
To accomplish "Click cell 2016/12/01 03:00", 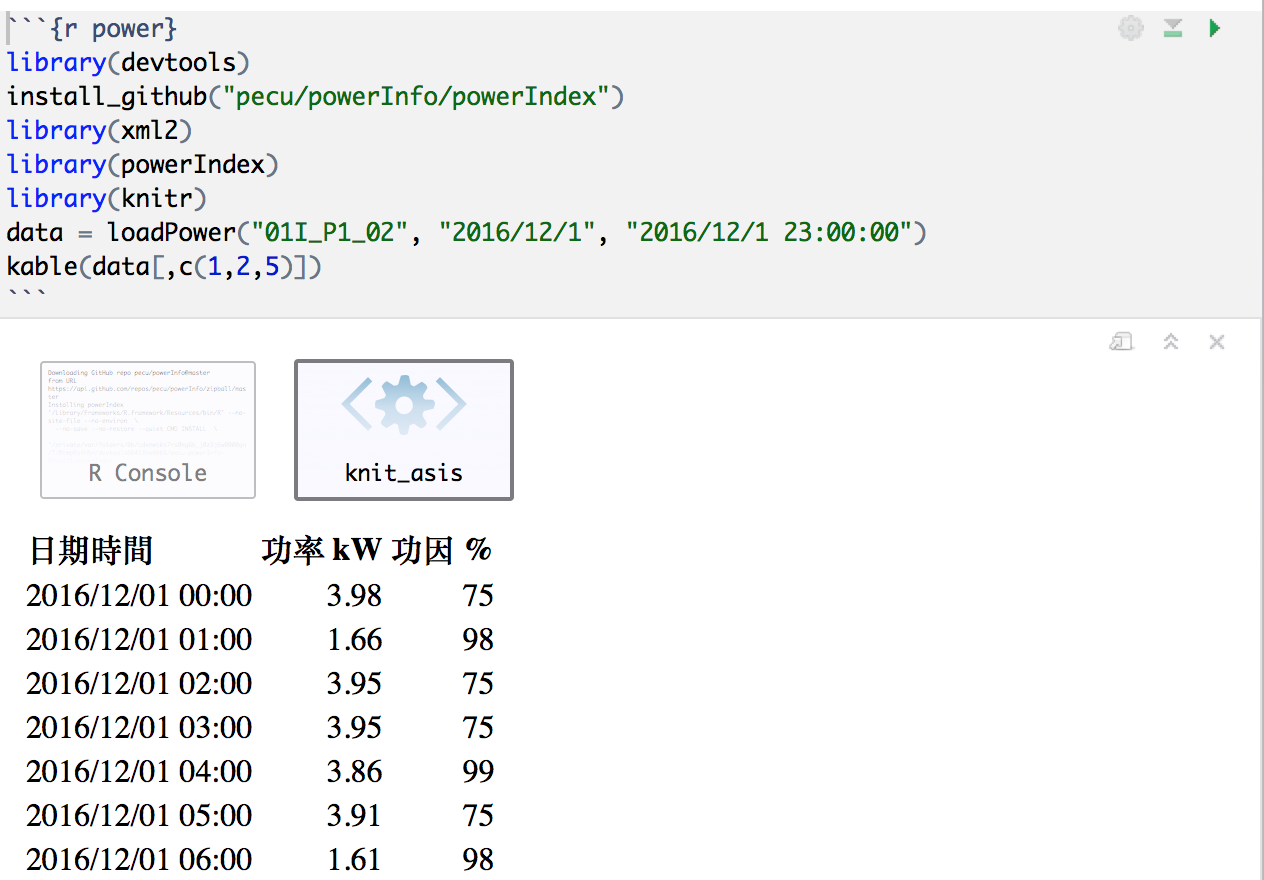I will click(x=139, y=727).
